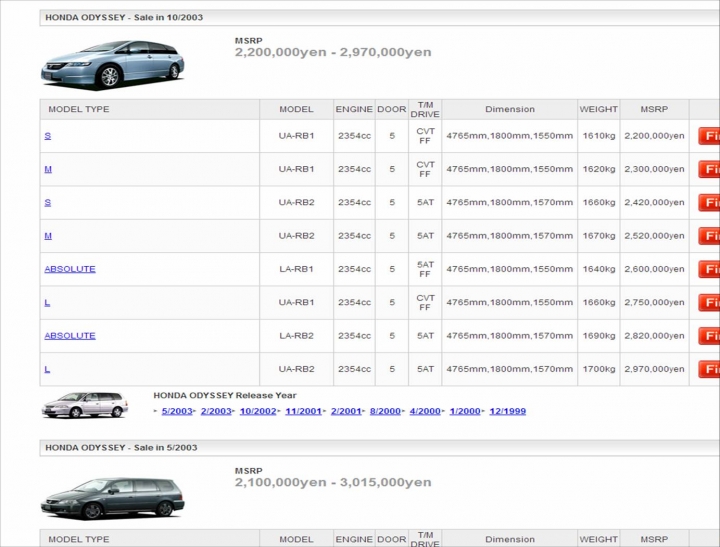Go to the 2/2001 release year link

pos(346,411)
